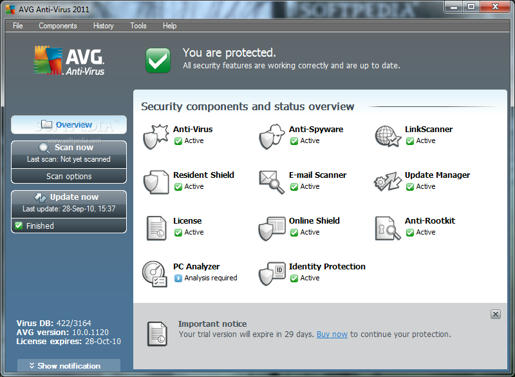Click the green Active check under LinkScanner

click(x=410, y=141)
